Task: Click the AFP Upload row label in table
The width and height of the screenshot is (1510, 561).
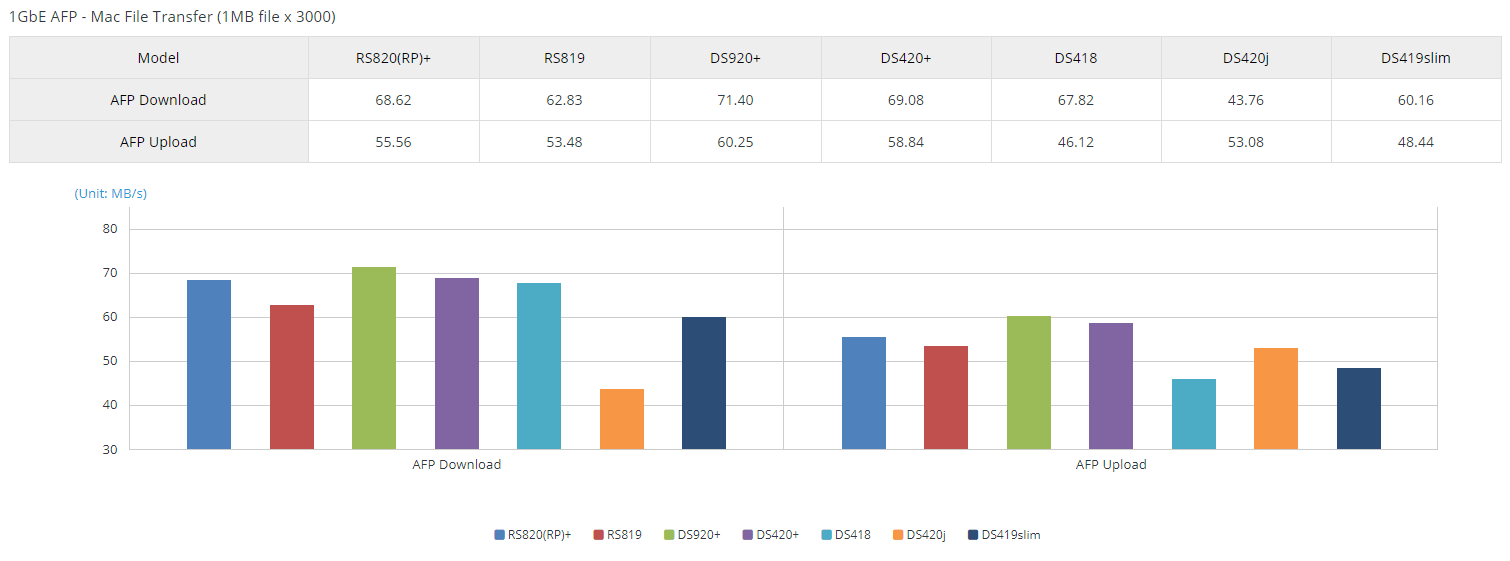Action: pos(159,142)
